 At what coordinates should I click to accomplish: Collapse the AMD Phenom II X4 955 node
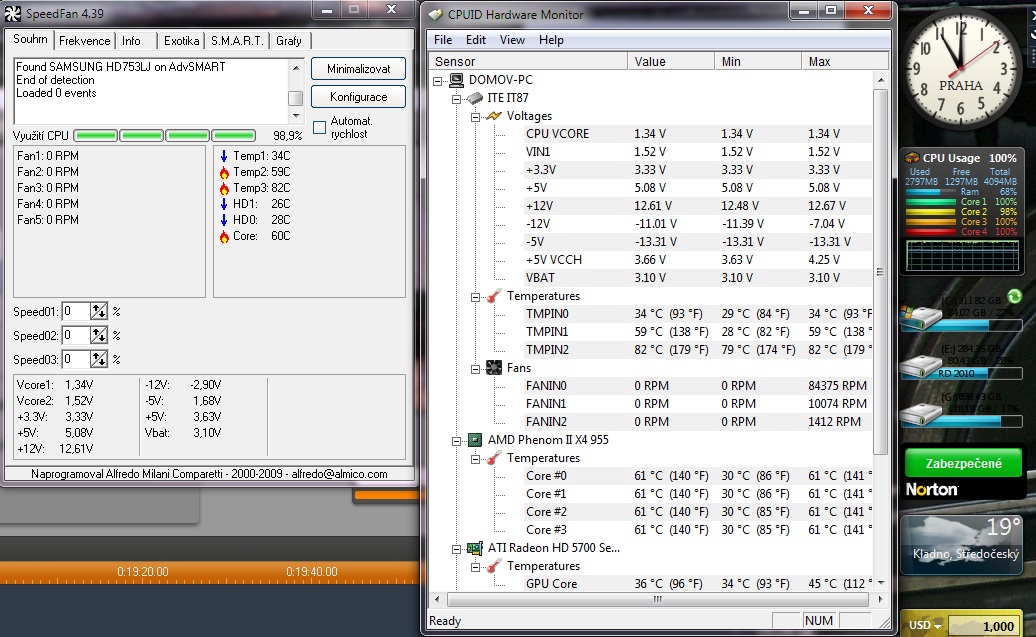pos(458,440)
